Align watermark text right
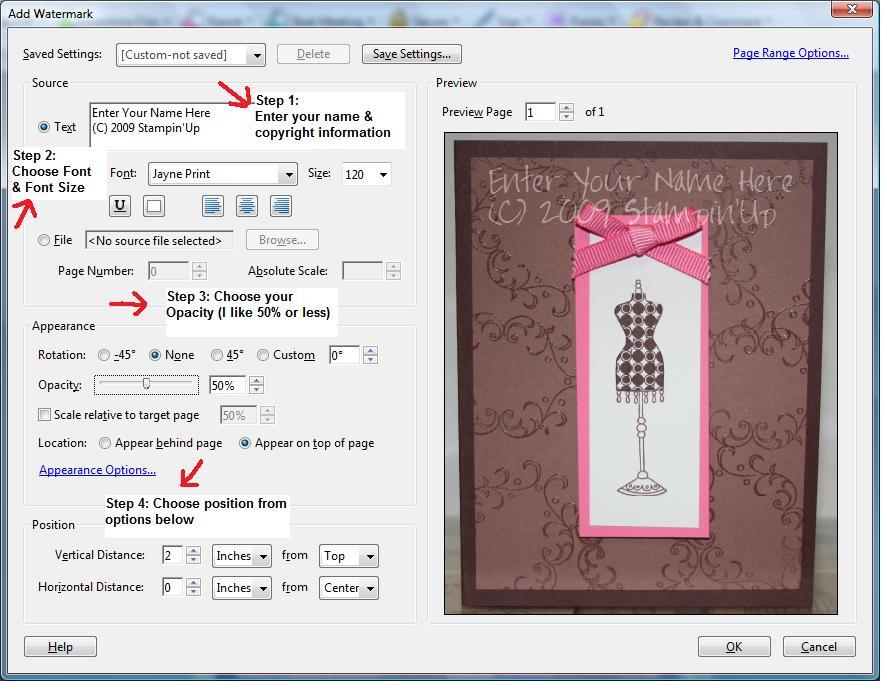Viewport: 887px width, 691px height. tap(281, 206)
